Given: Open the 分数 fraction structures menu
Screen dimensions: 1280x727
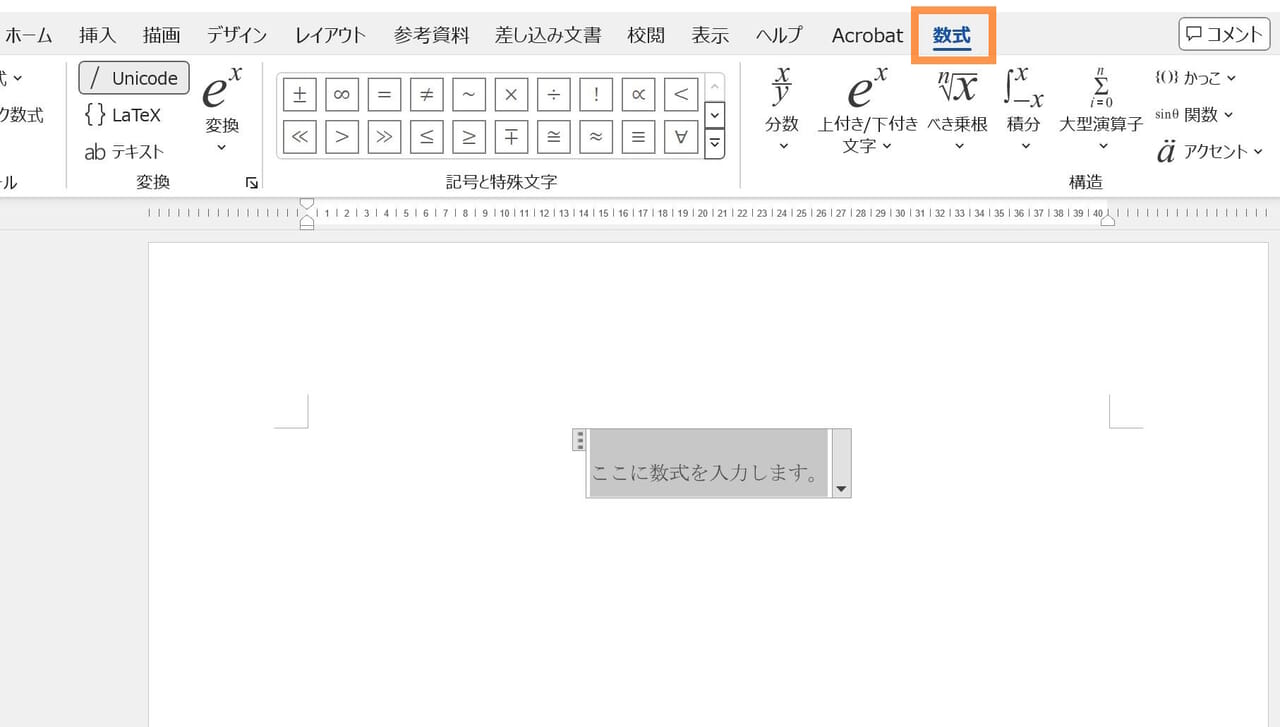Looking at the screenshot, I should (x=782, y=110).
